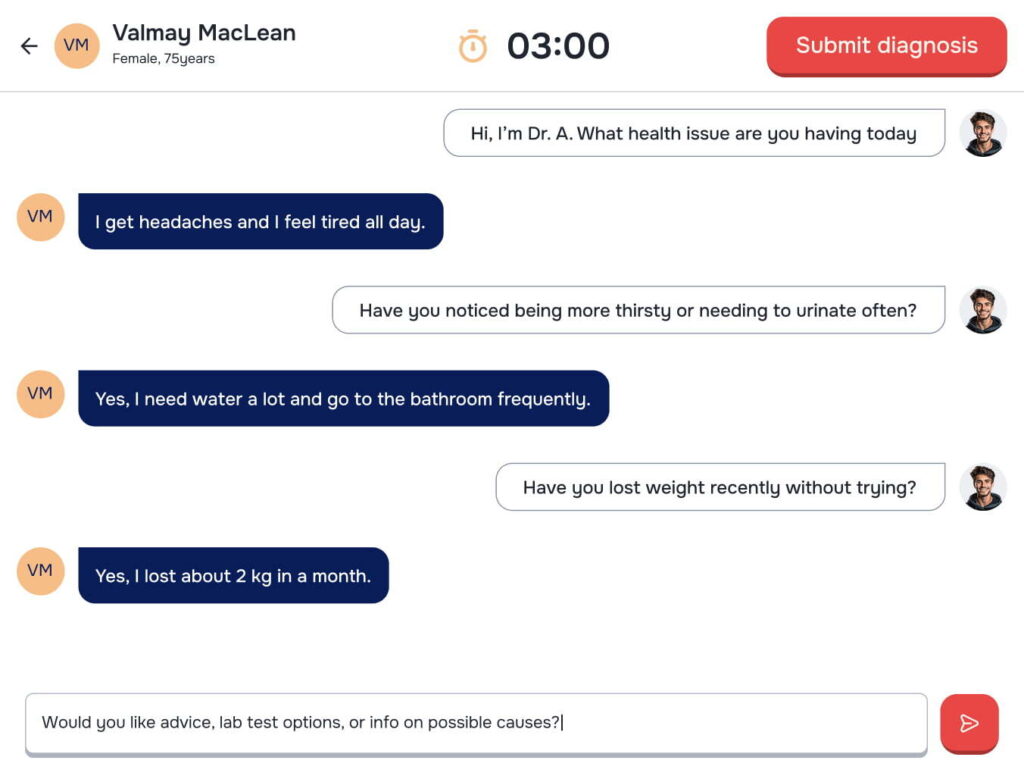Select the VM avatar beside the water reply
Image resolution: width=1024 pixels, height=779 pixels.
pos(40,394)
